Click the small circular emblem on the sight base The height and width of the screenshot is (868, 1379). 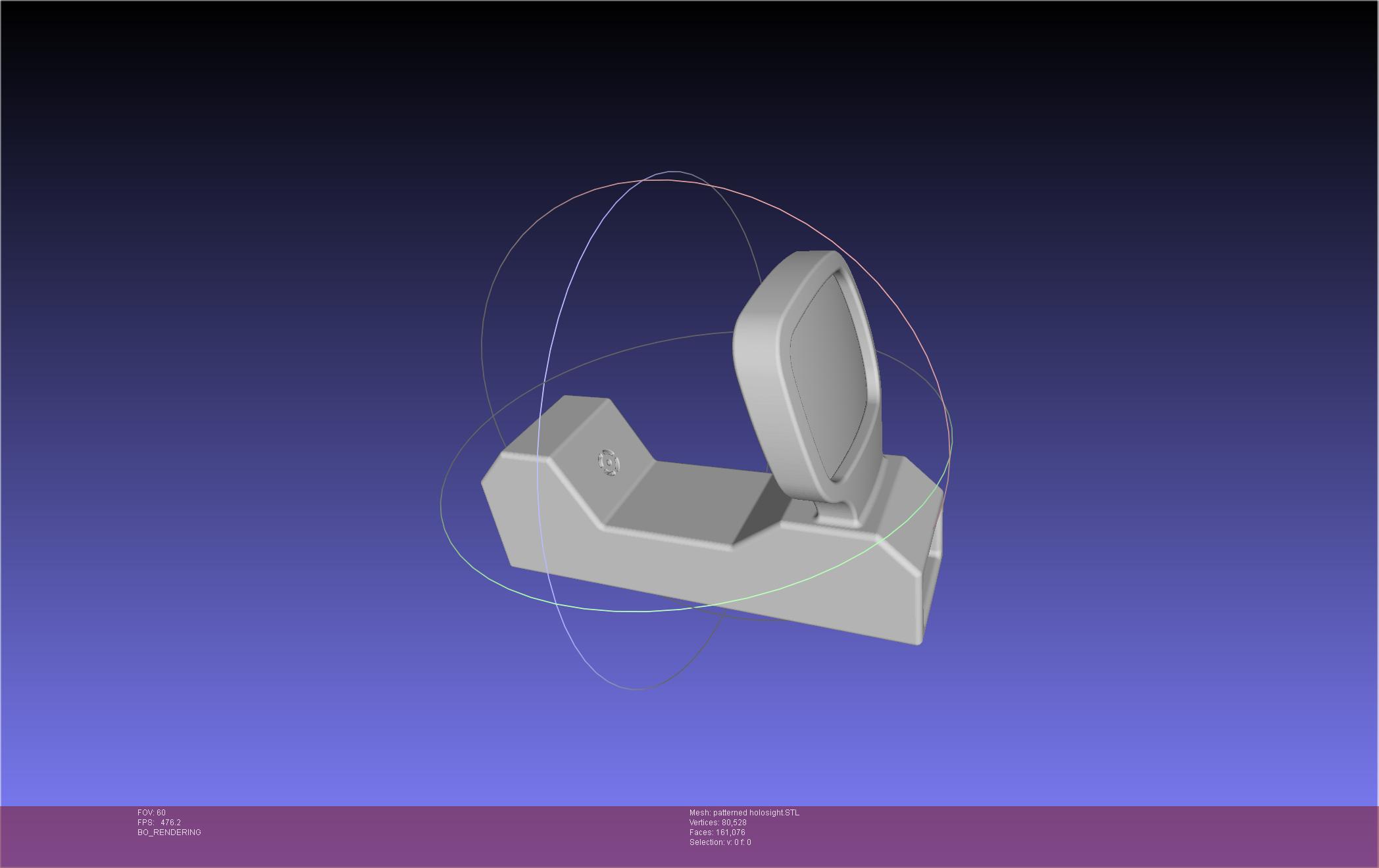(x=609, y=462)
